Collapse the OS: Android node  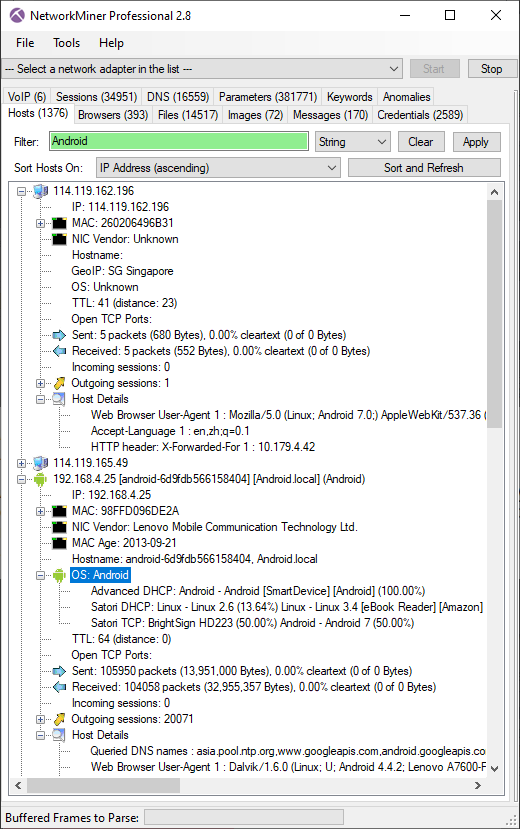tap(41, 575)
